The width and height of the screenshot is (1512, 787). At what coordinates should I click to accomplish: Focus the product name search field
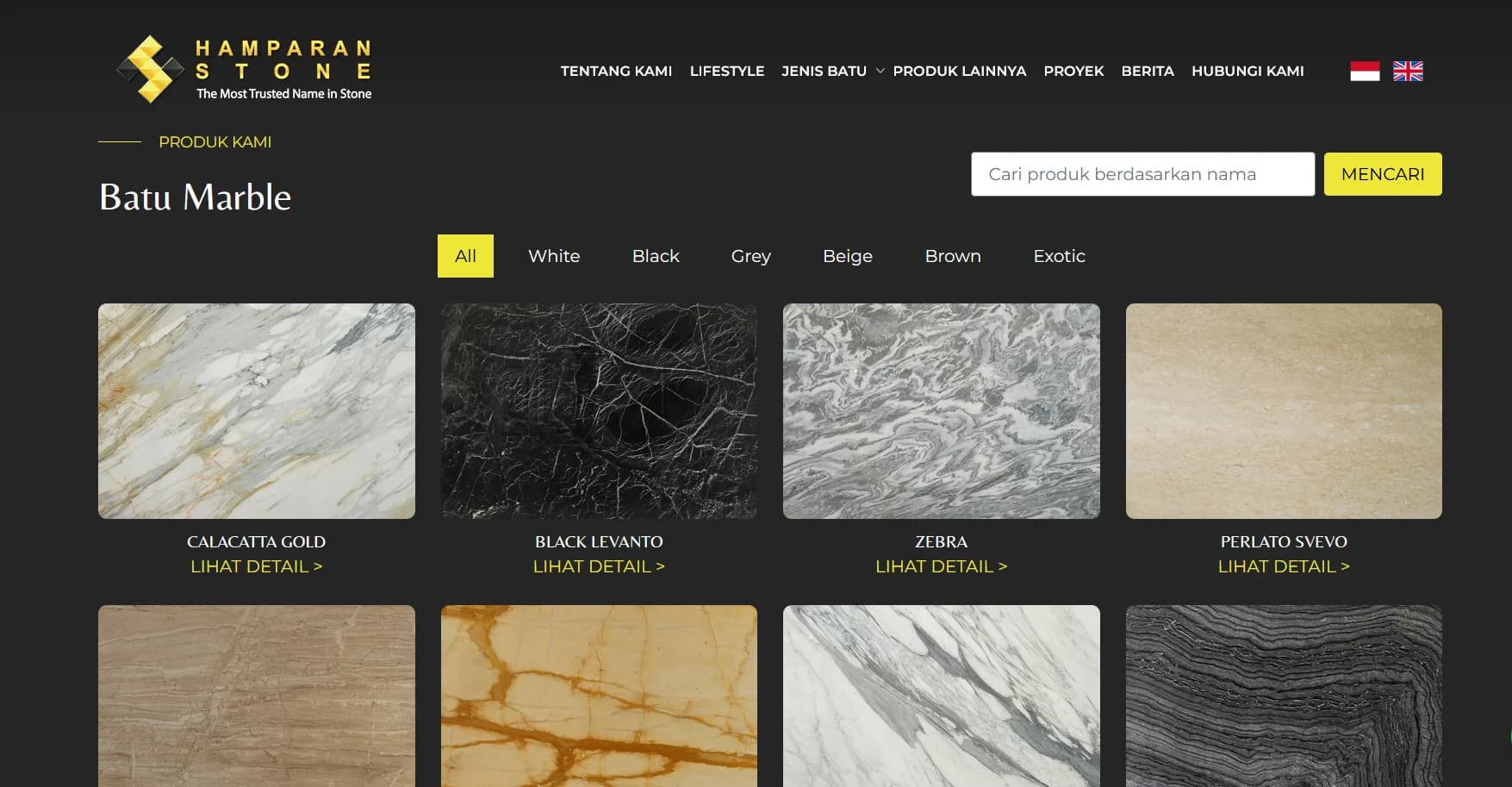tap(1142, 174)
